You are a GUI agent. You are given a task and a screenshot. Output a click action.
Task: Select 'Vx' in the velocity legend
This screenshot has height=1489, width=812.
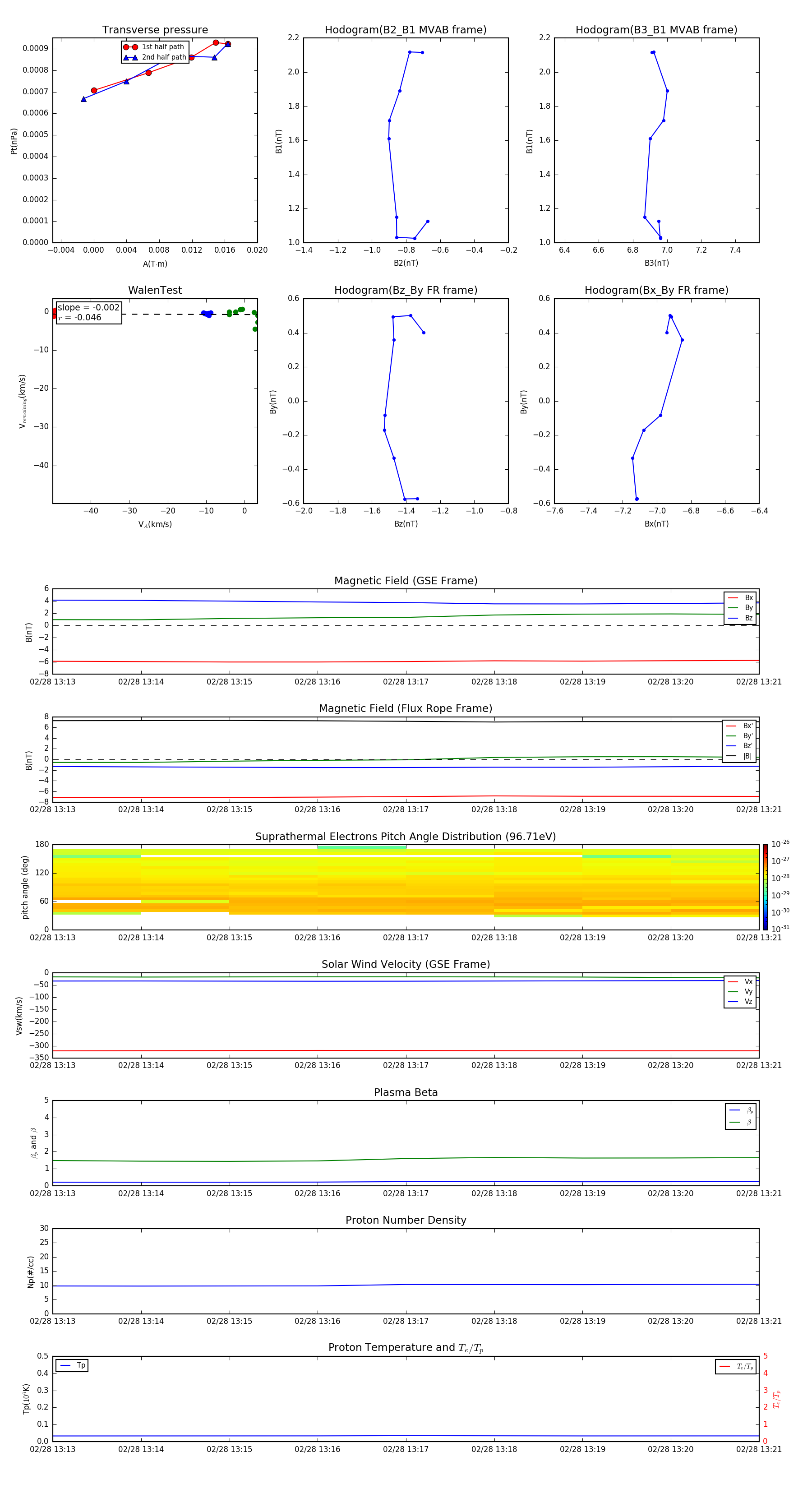(x=741, y=981)
